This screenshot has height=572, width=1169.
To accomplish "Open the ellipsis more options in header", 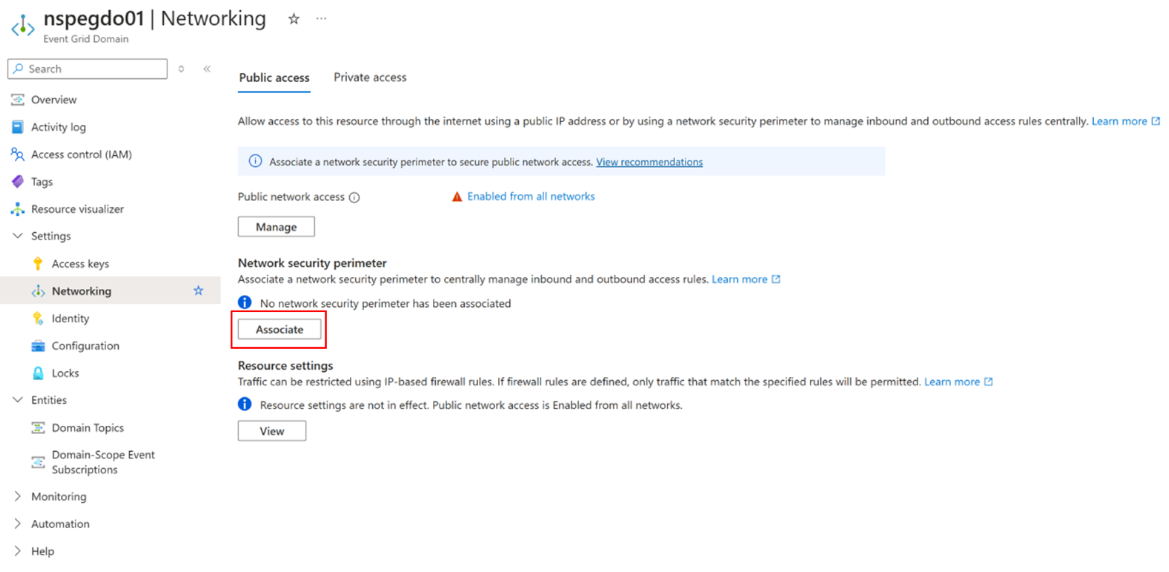I will tap(321, 19).
